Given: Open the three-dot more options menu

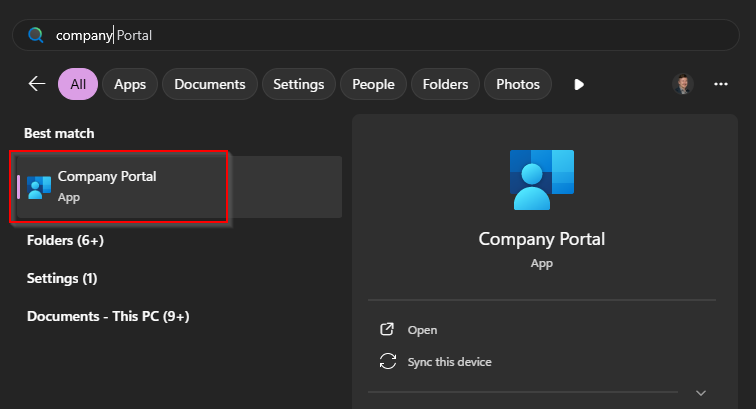Looking at the screenshot, I should [x=721, y=84].
